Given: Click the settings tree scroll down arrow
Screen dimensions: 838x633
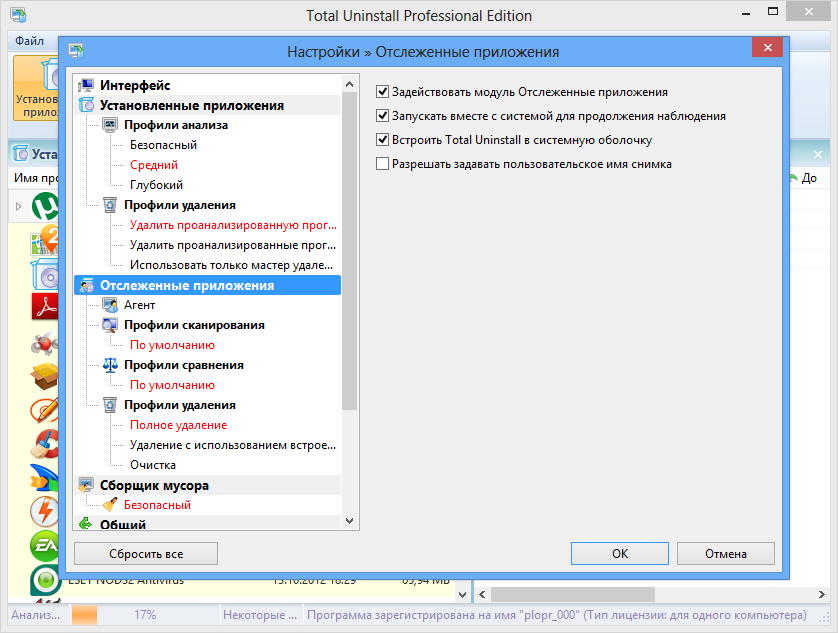Looking at the screenshot, I should (350, 521).
